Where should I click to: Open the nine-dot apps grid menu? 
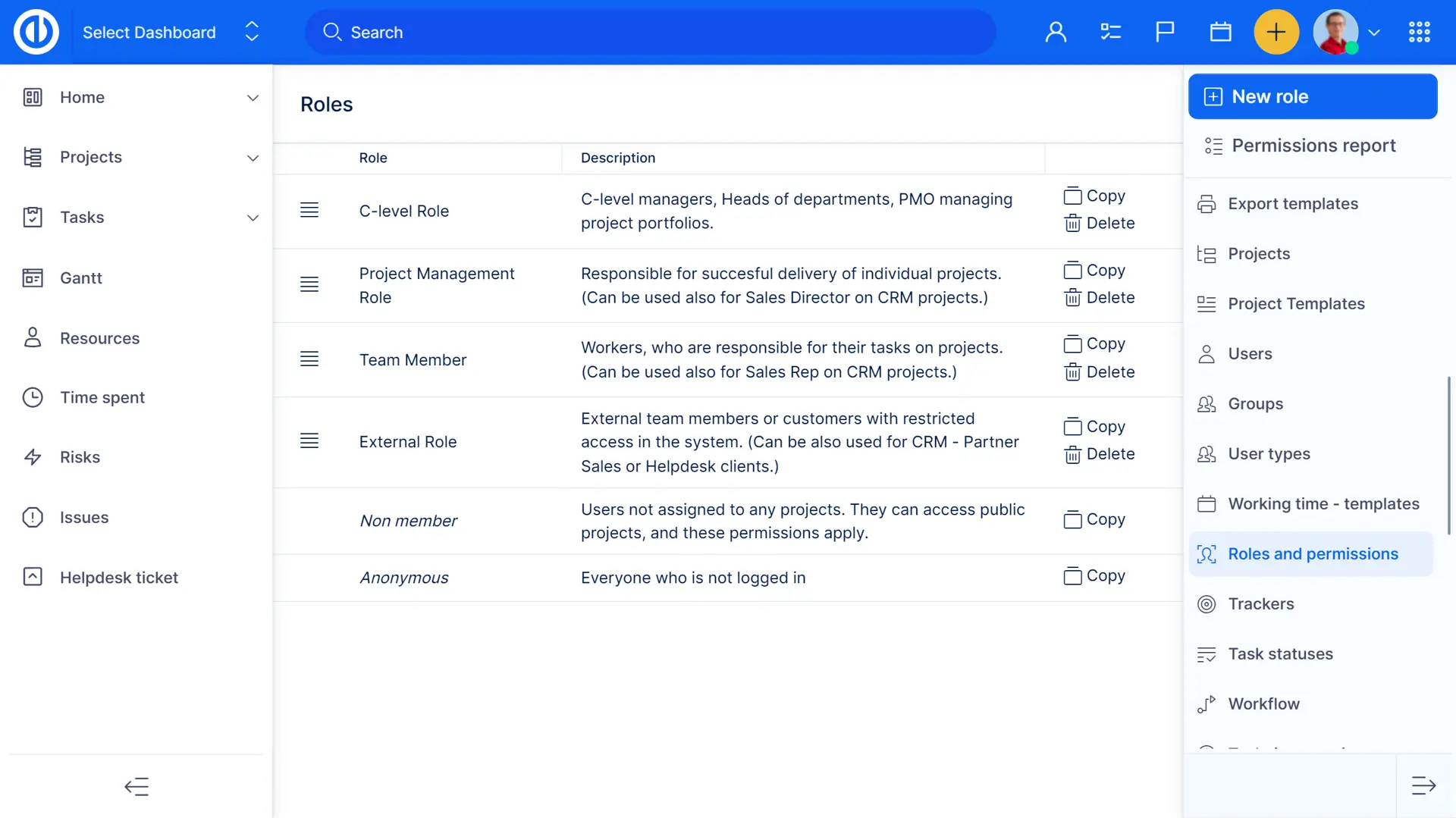pyautogui.click(x=1419, y=32)
